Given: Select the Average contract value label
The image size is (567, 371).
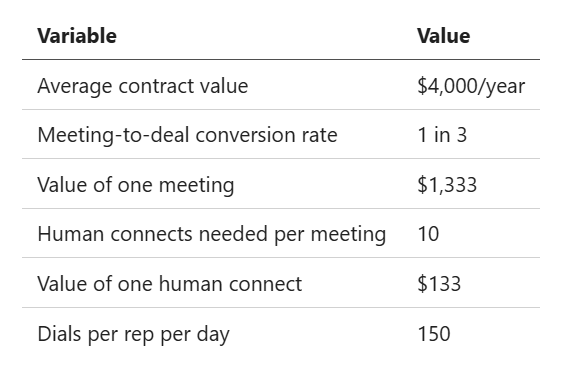Looking at the screenshot, I should 143,86.
